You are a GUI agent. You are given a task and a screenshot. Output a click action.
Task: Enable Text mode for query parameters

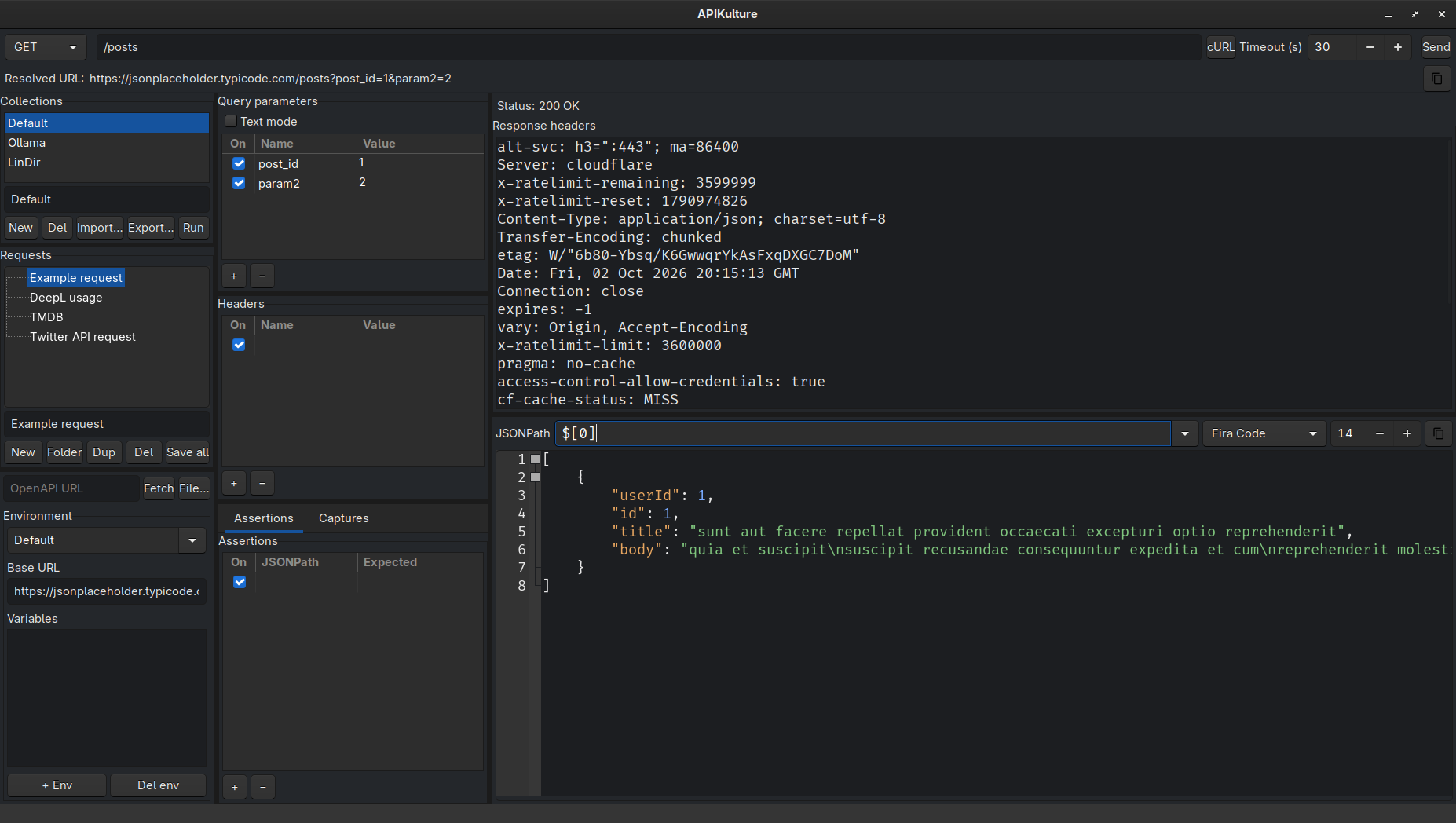(231, 121)
